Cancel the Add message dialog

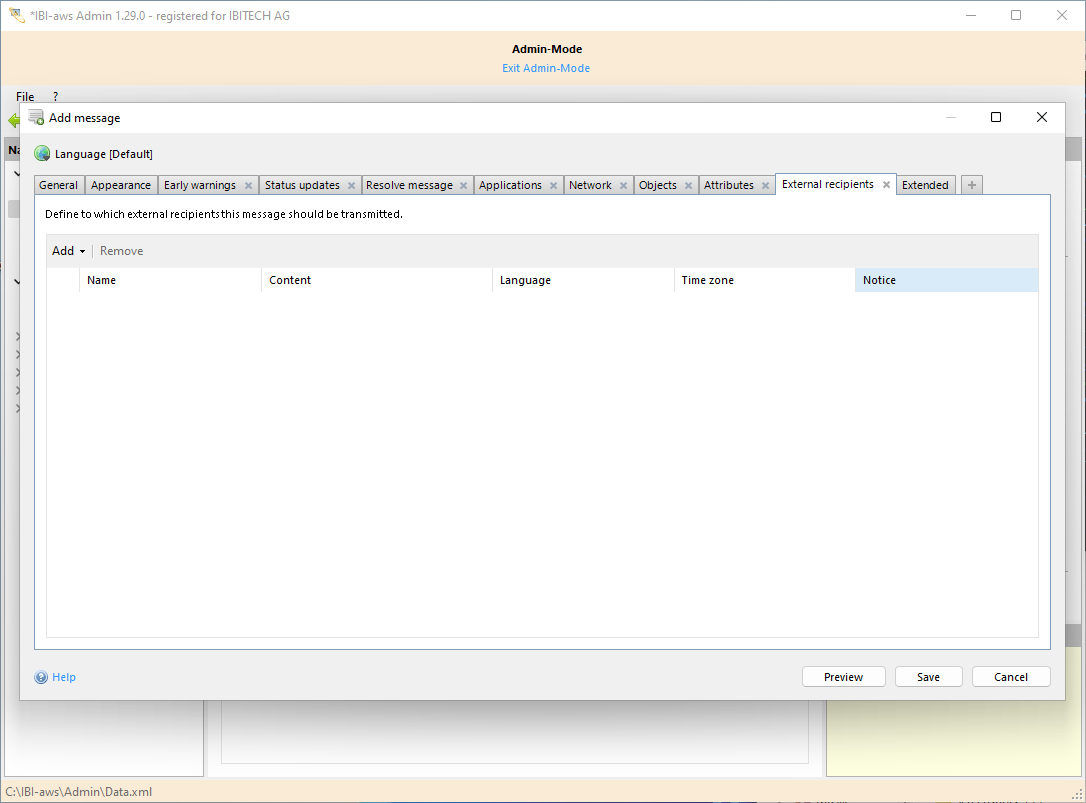pyautogui.click(x=1010, y=677)
